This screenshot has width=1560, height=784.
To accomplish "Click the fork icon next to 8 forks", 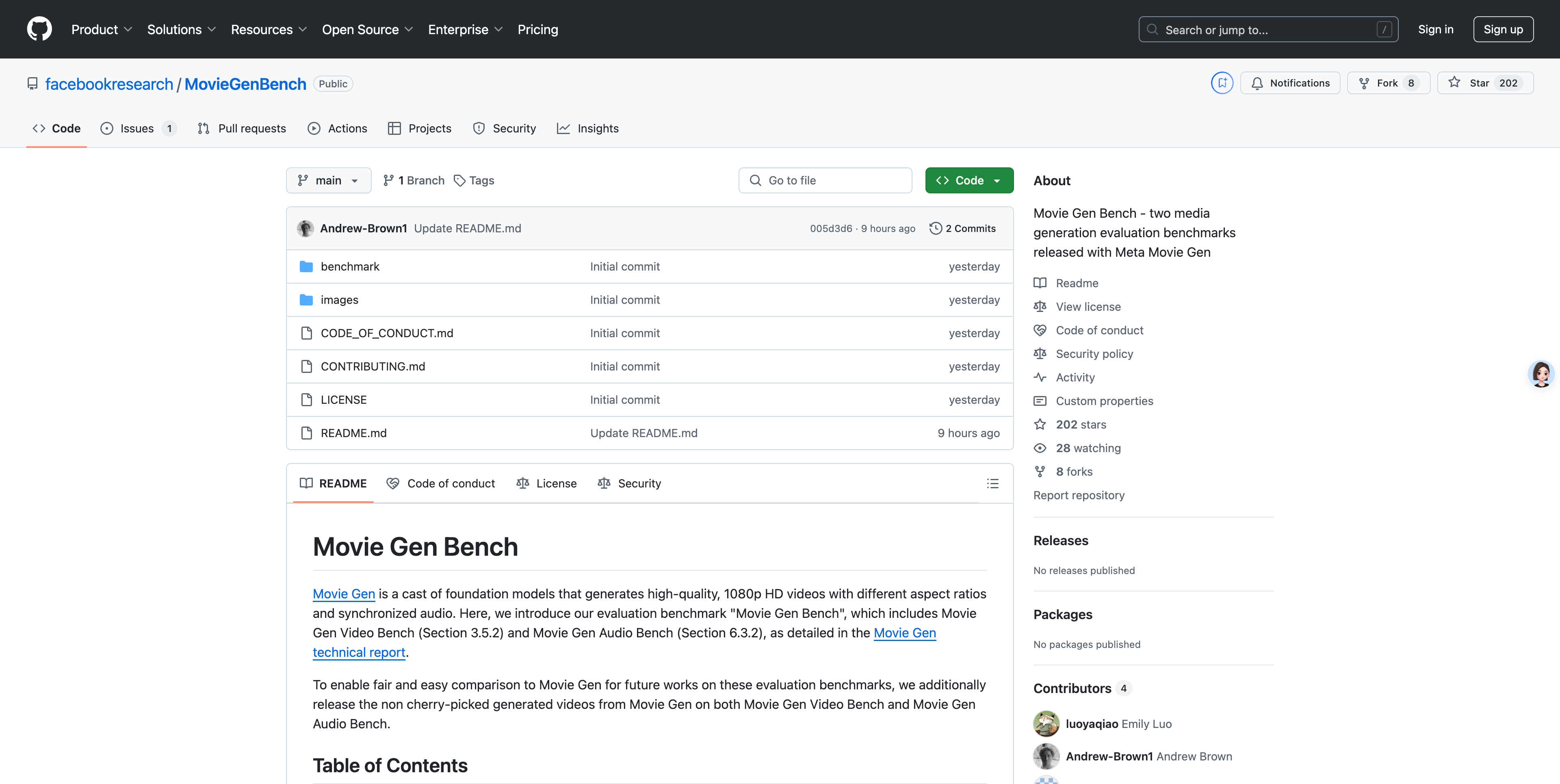I will click(1040, 472).
